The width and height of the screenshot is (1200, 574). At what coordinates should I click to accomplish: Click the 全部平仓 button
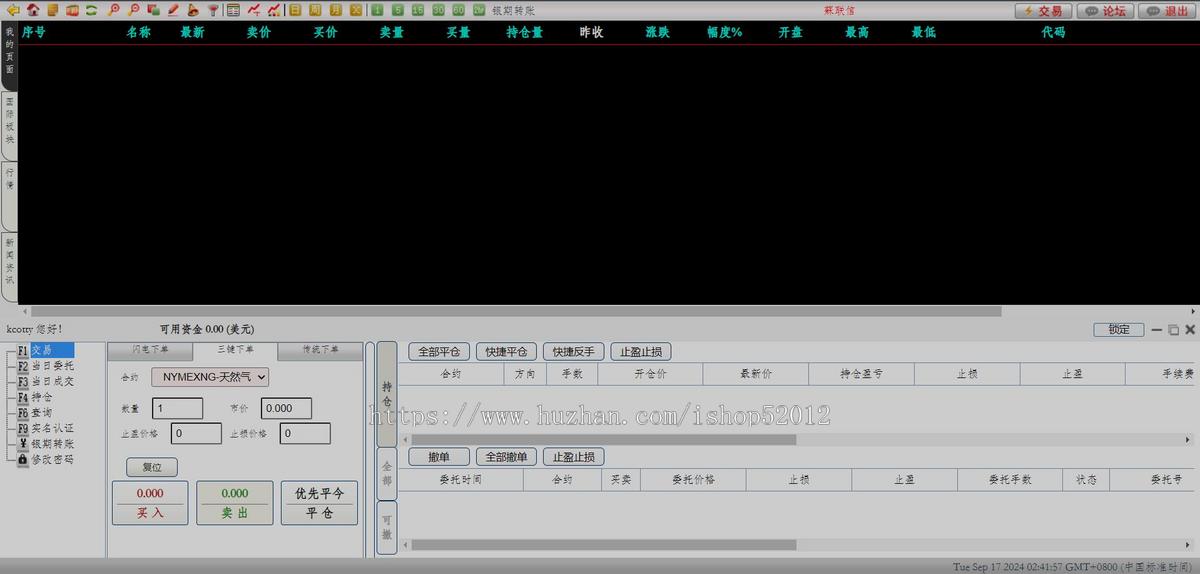tap(439, 352)
